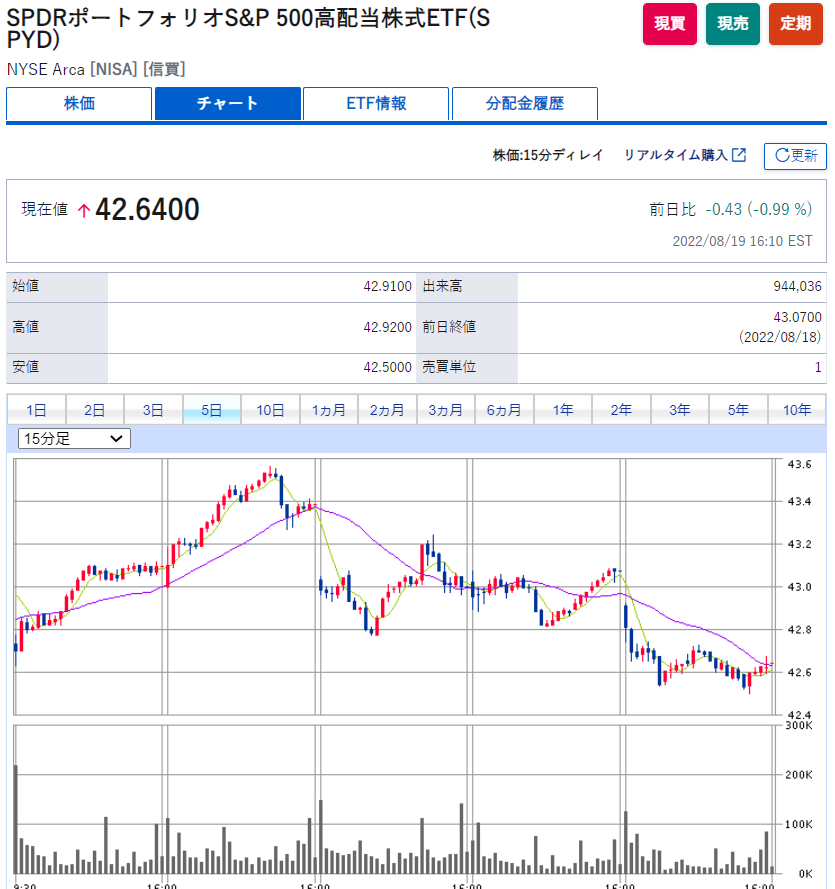
Task: Open the external link icon beside リアルタイム購入
Action: pyautogui.click(x=739, y=155)
